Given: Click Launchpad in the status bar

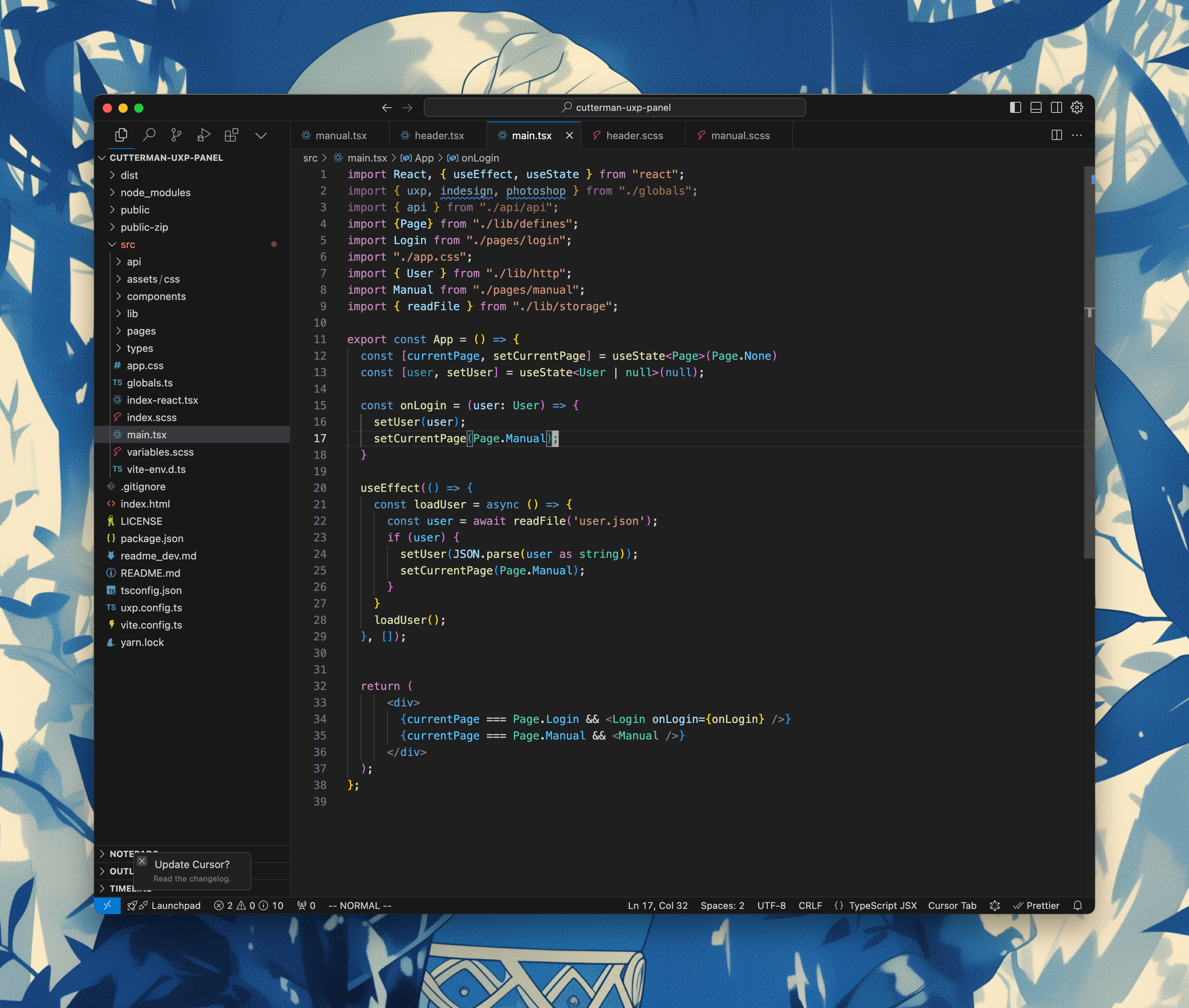Looking at the screenshot, I should [x=164, y=906].
